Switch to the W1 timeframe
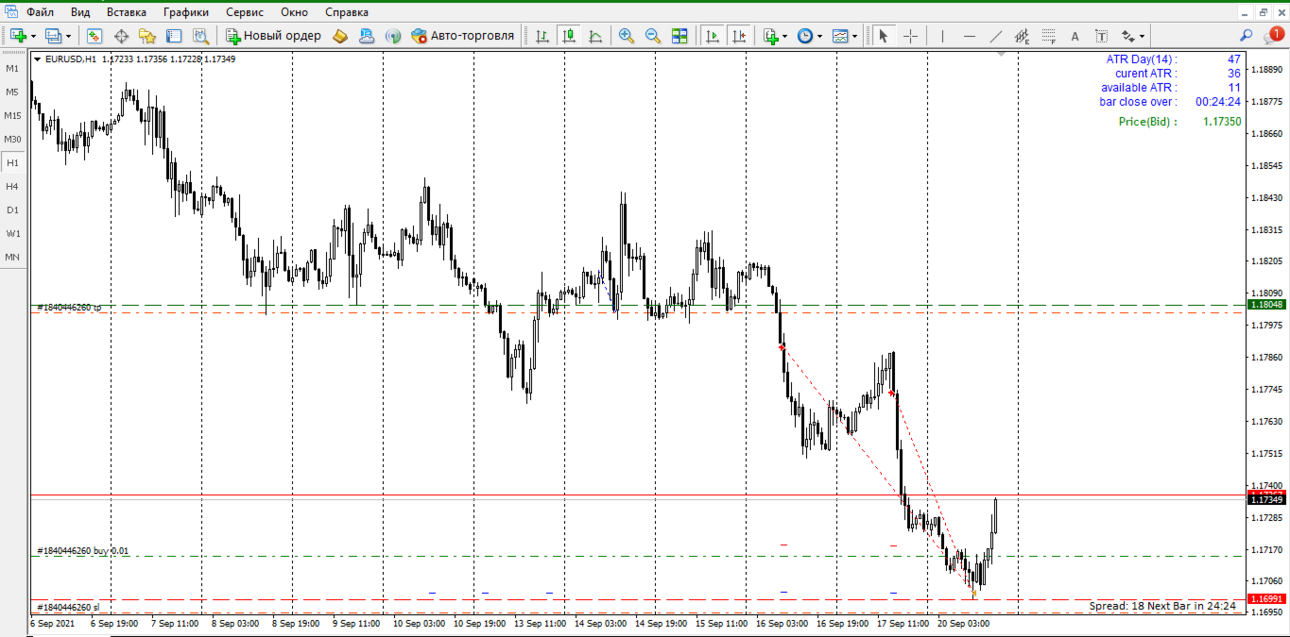This screenshot has height=637, width=1290. pos(12,234)
